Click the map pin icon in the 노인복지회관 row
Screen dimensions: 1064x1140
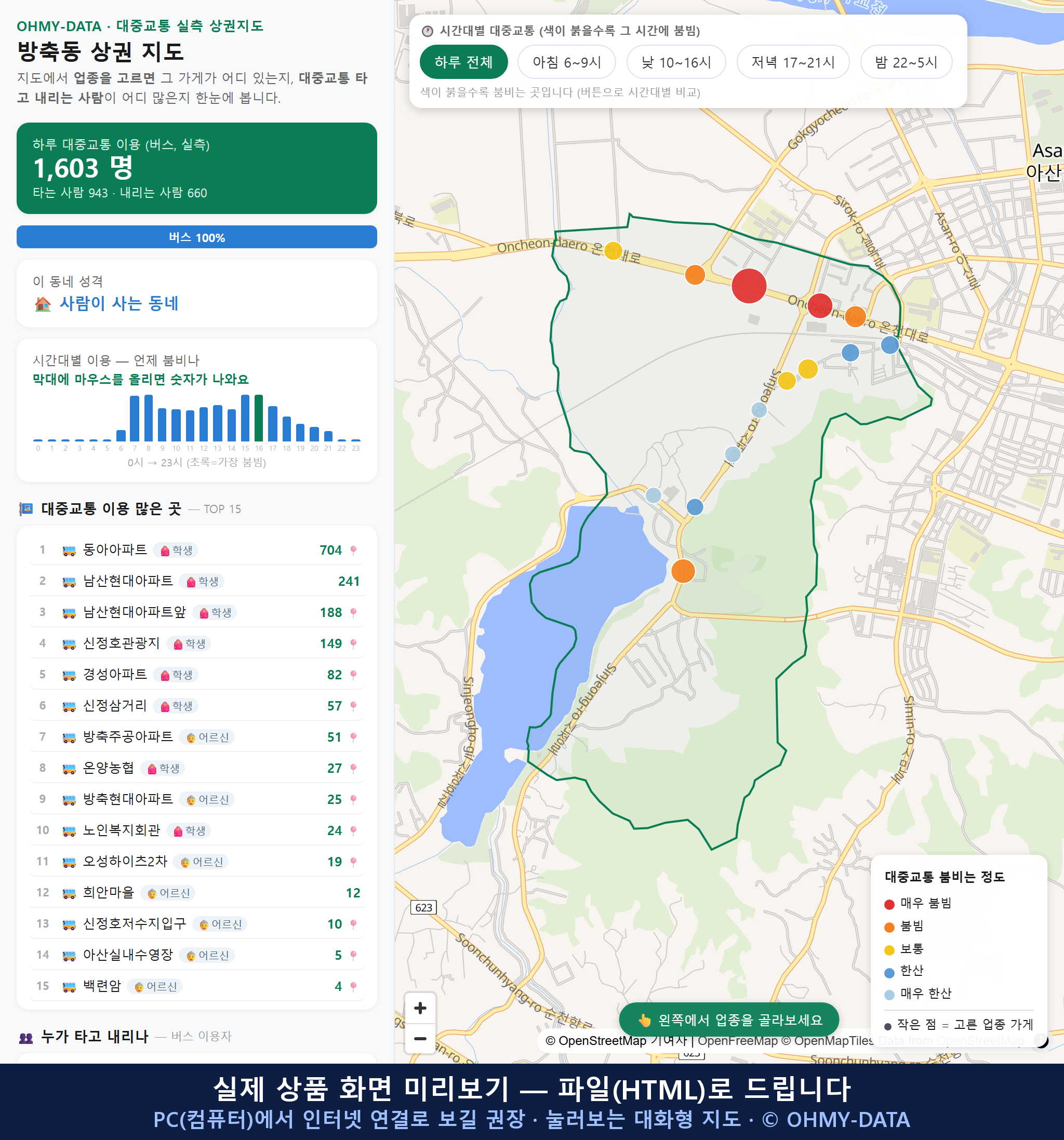(353, 831)
